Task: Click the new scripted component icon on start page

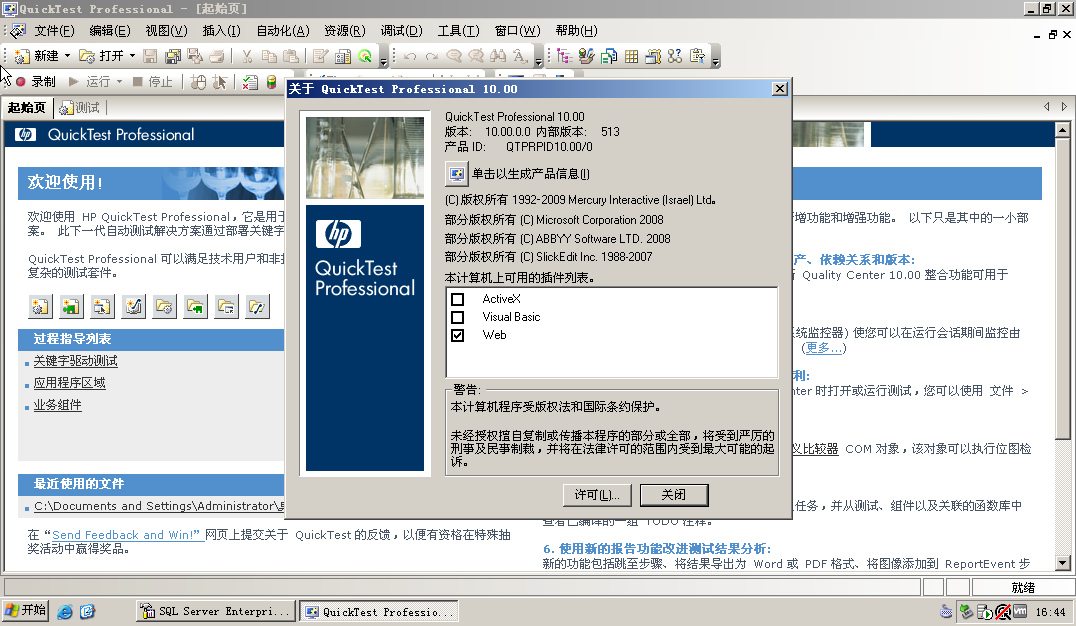Action: tap(133, 306)
